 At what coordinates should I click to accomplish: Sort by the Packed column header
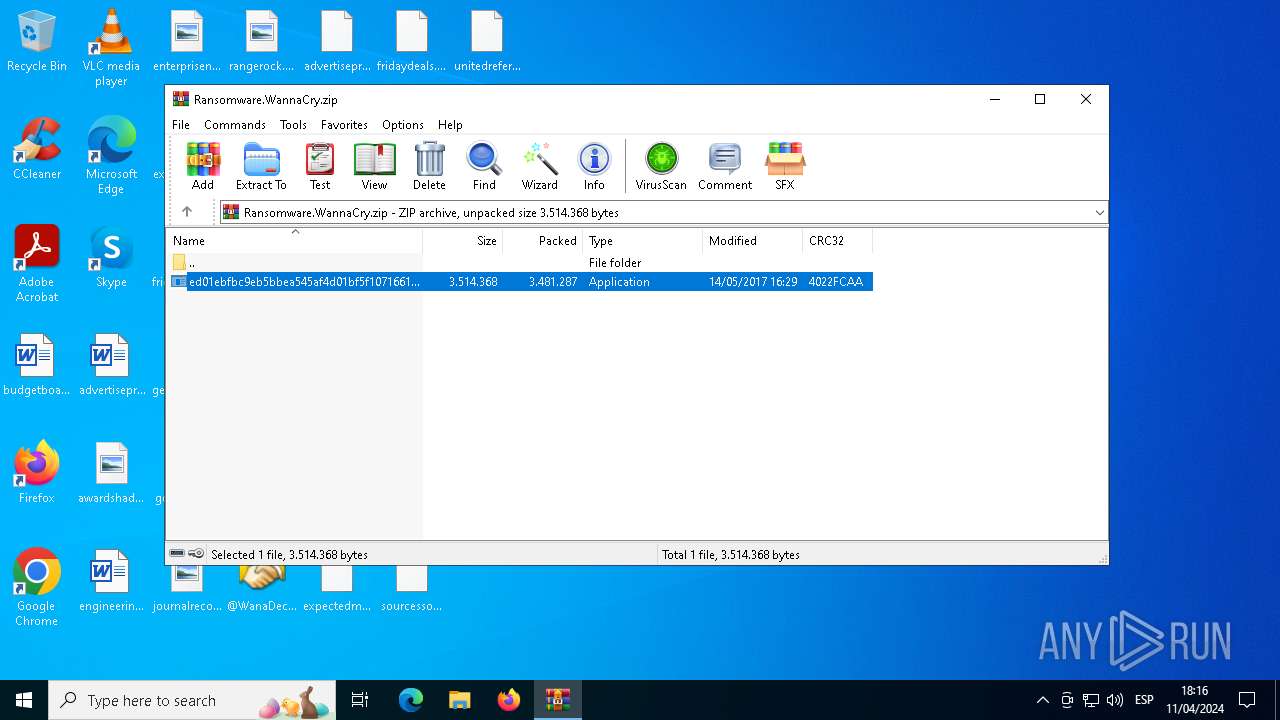(543, 241)
